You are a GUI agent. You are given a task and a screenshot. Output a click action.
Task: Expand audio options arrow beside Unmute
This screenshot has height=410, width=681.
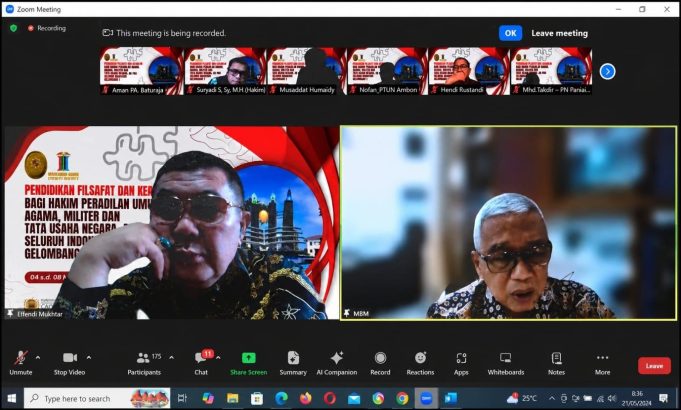pos(38,357)
